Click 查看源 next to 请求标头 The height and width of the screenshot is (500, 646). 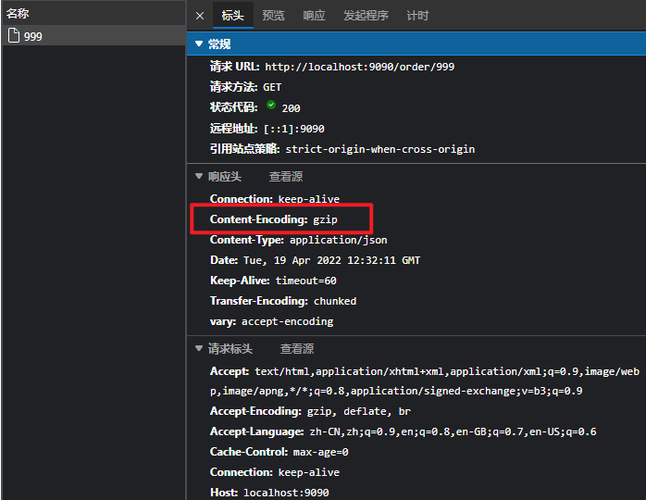[297, 349]
